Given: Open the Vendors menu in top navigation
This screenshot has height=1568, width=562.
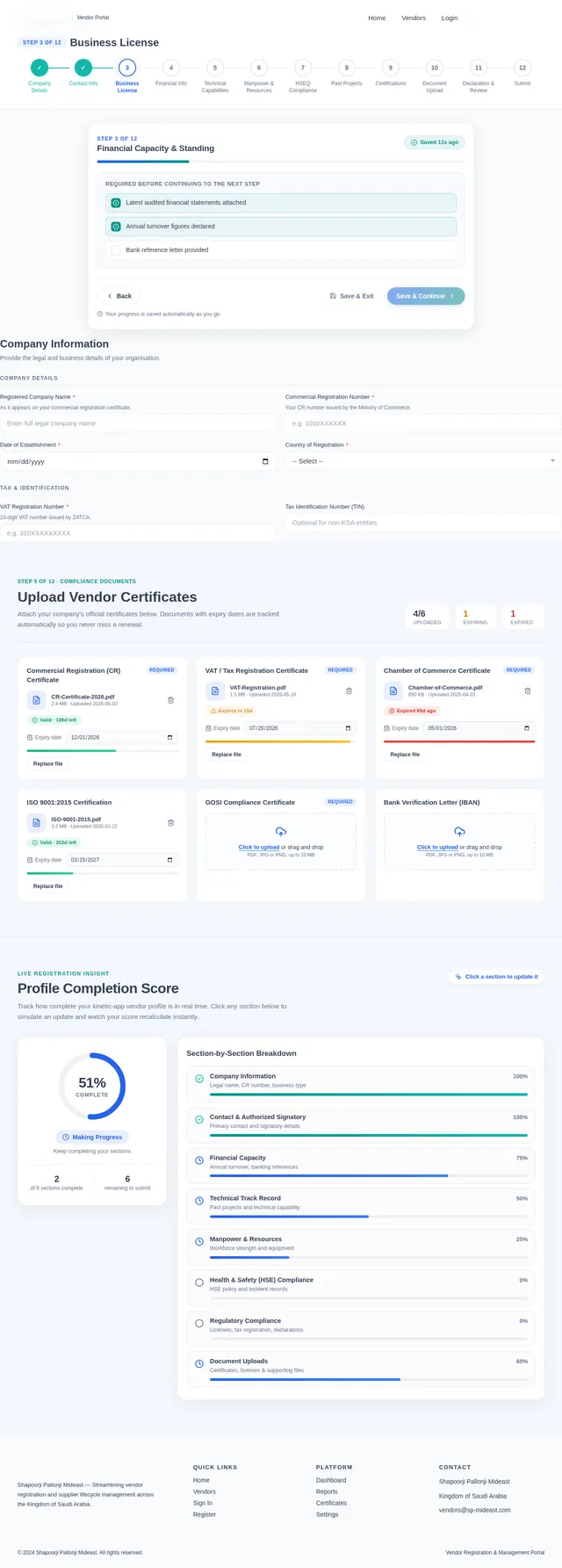Looking at the screenshot, I should tap(414, 18).
